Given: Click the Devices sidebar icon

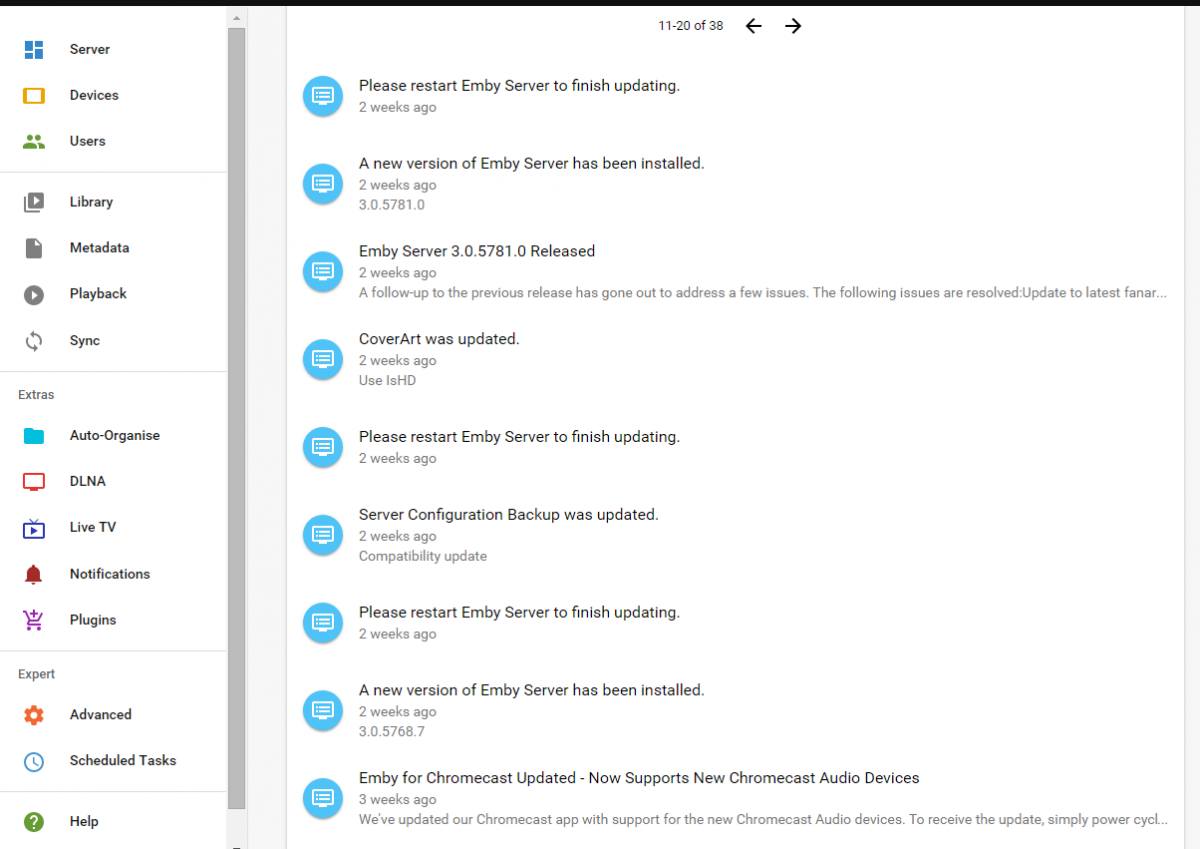Looking at the screenshot, I should (34, 95).
